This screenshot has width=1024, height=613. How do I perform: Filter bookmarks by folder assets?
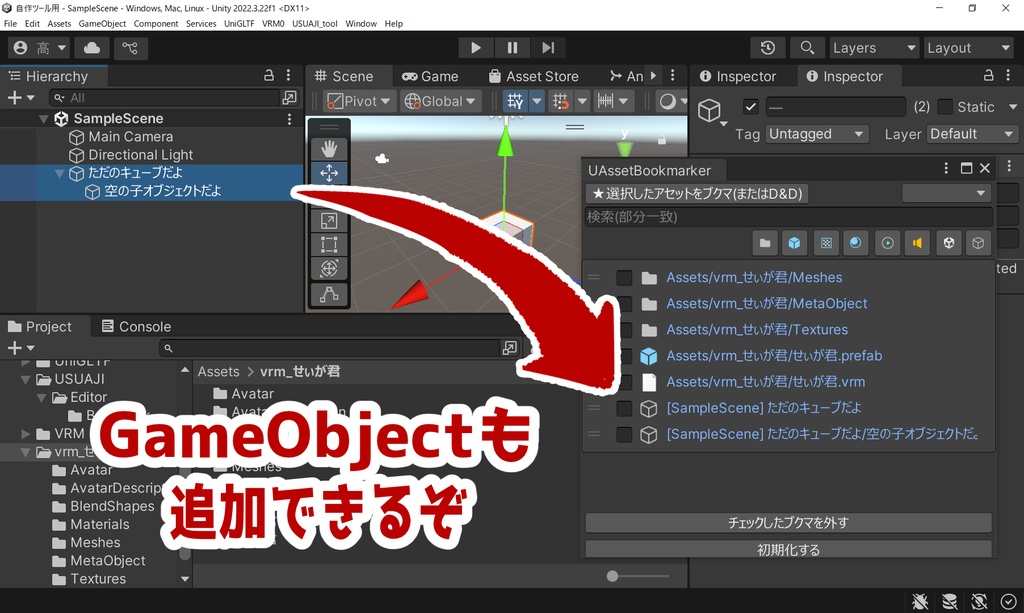pyautogui.click(x=763, y=242)
